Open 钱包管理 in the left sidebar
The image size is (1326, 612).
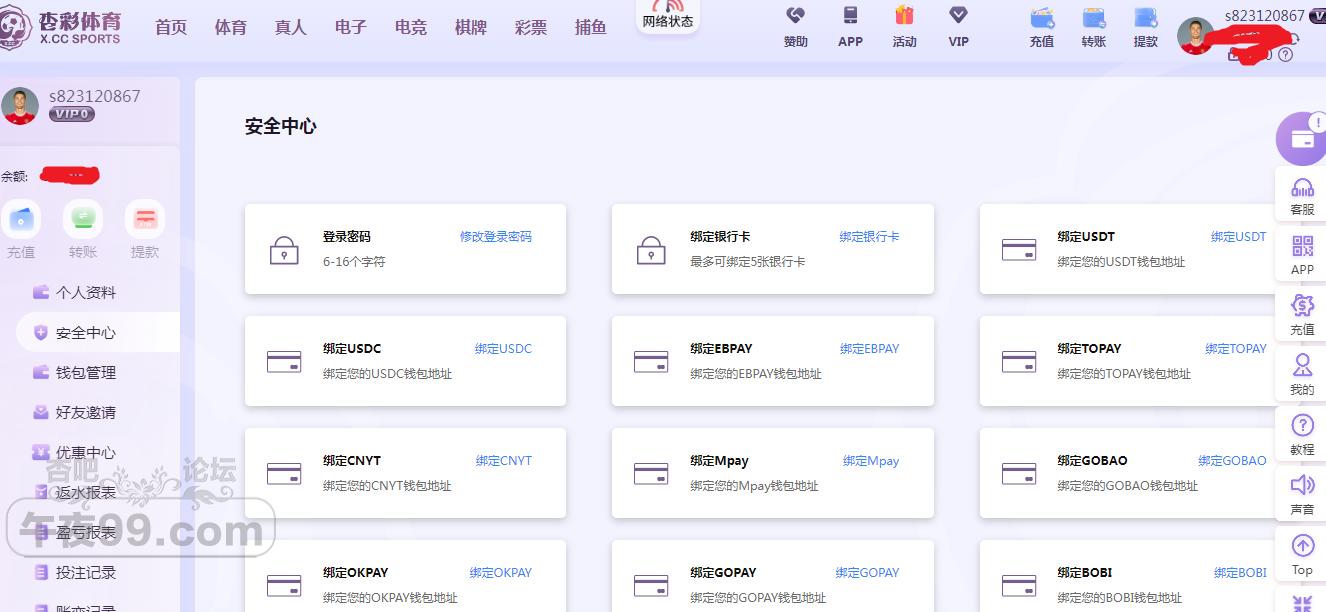(86, 373)
